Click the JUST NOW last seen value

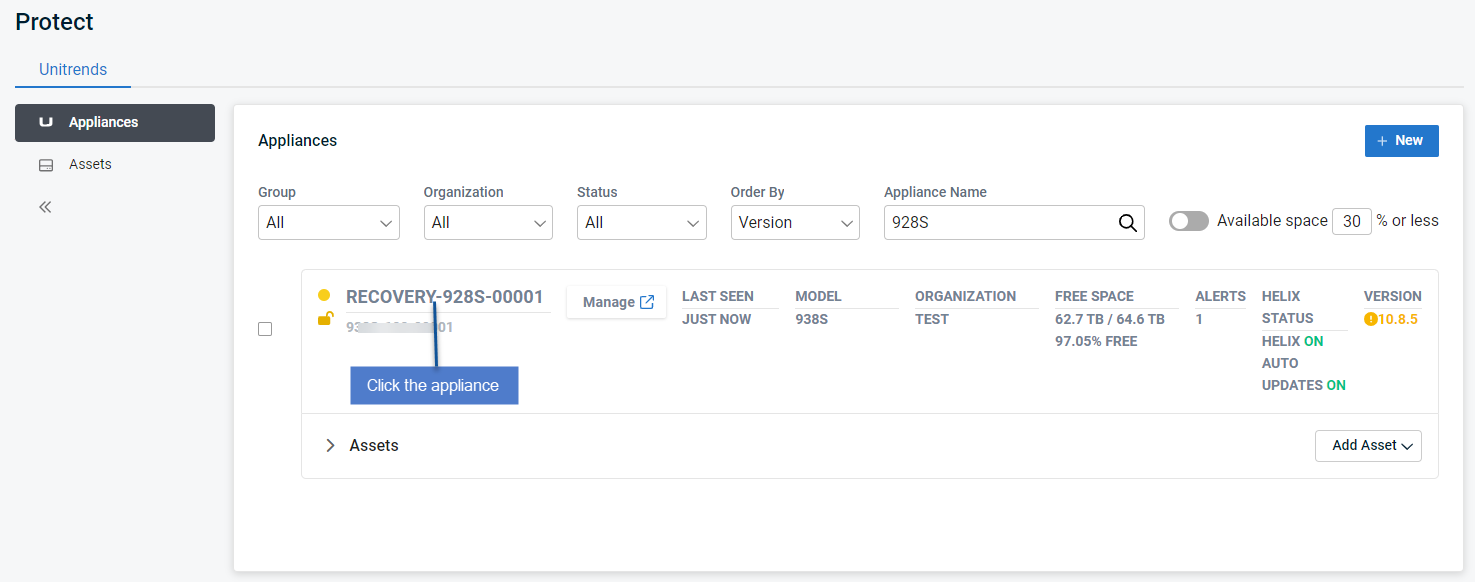[716, 319]
